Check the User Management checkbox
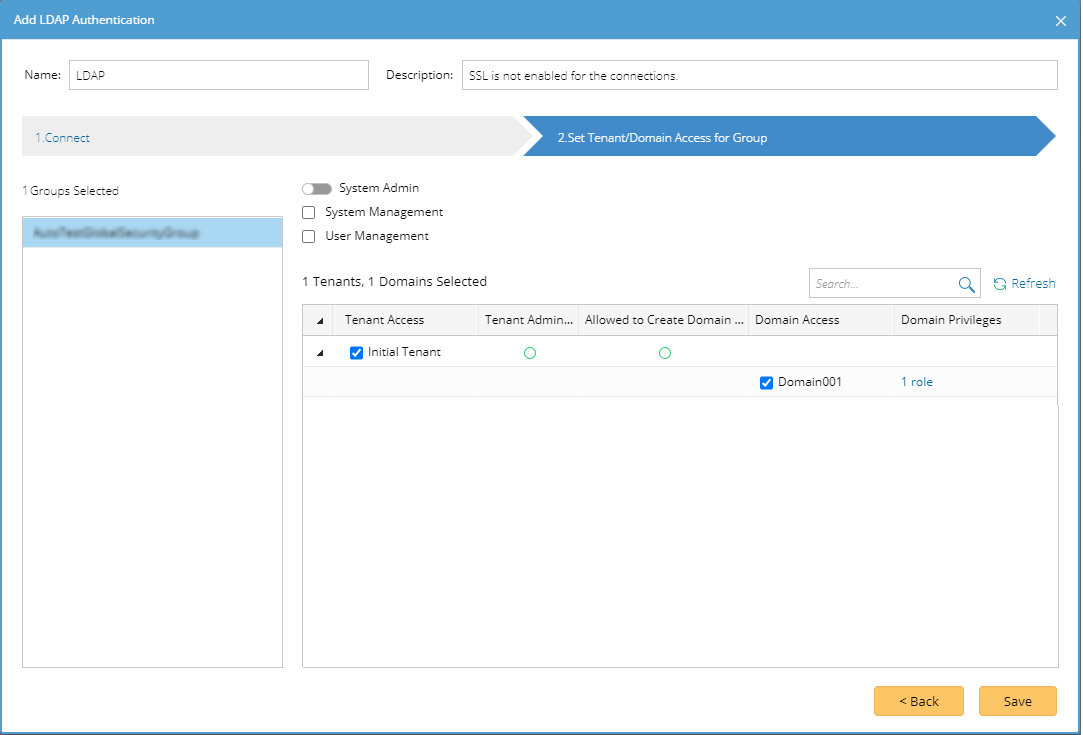1083x735 pixels. (x=309, y=237)
